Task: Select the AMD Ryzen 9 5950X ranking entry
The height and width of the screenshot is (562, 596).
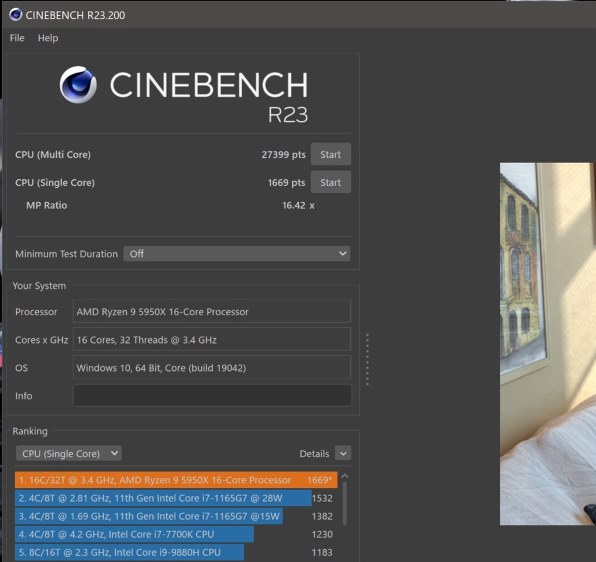Action: click(x=176, y=480)
